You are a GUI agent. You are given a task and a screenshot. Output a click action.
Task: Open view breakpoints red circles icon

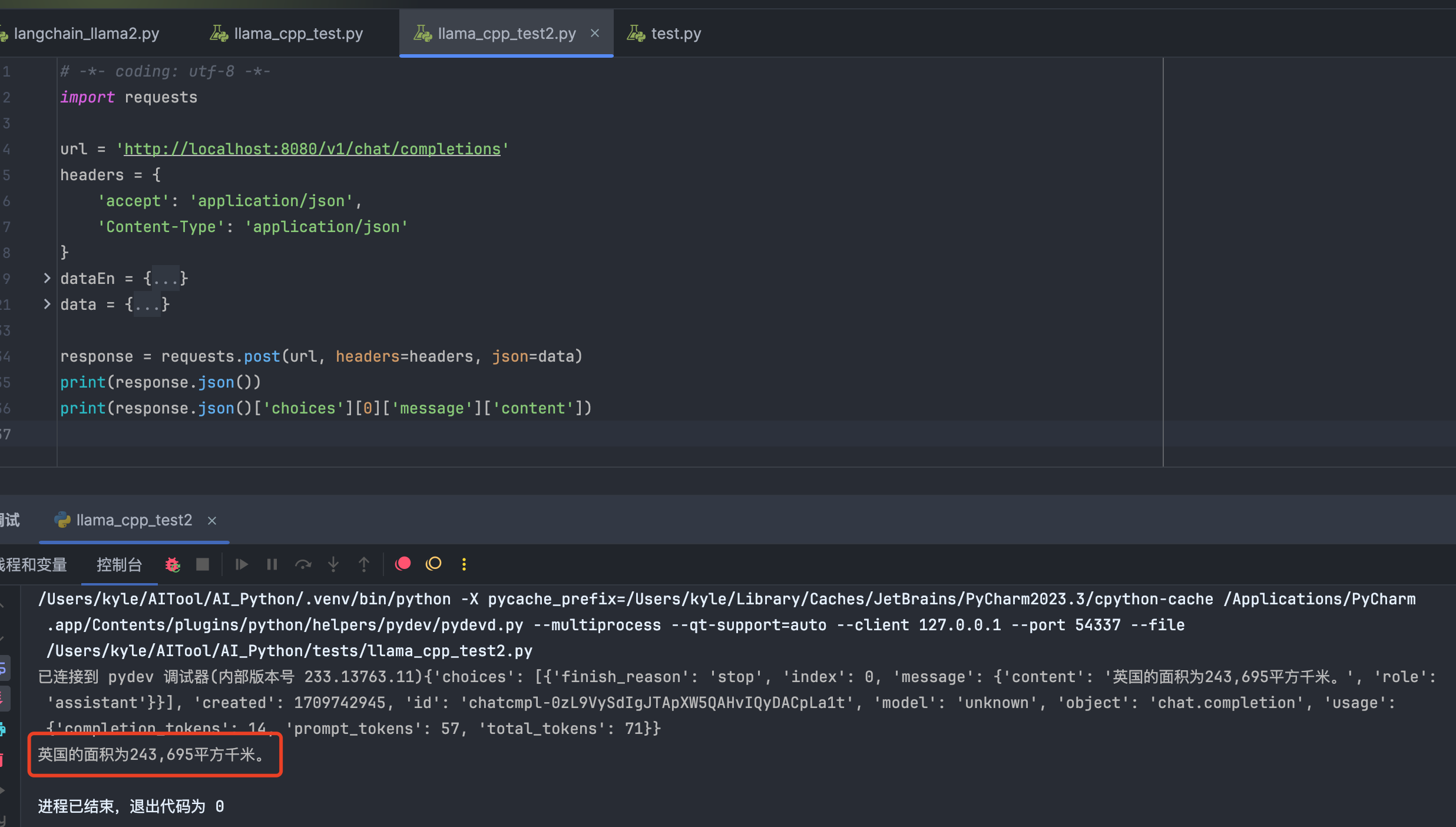[x=403, y=564]
